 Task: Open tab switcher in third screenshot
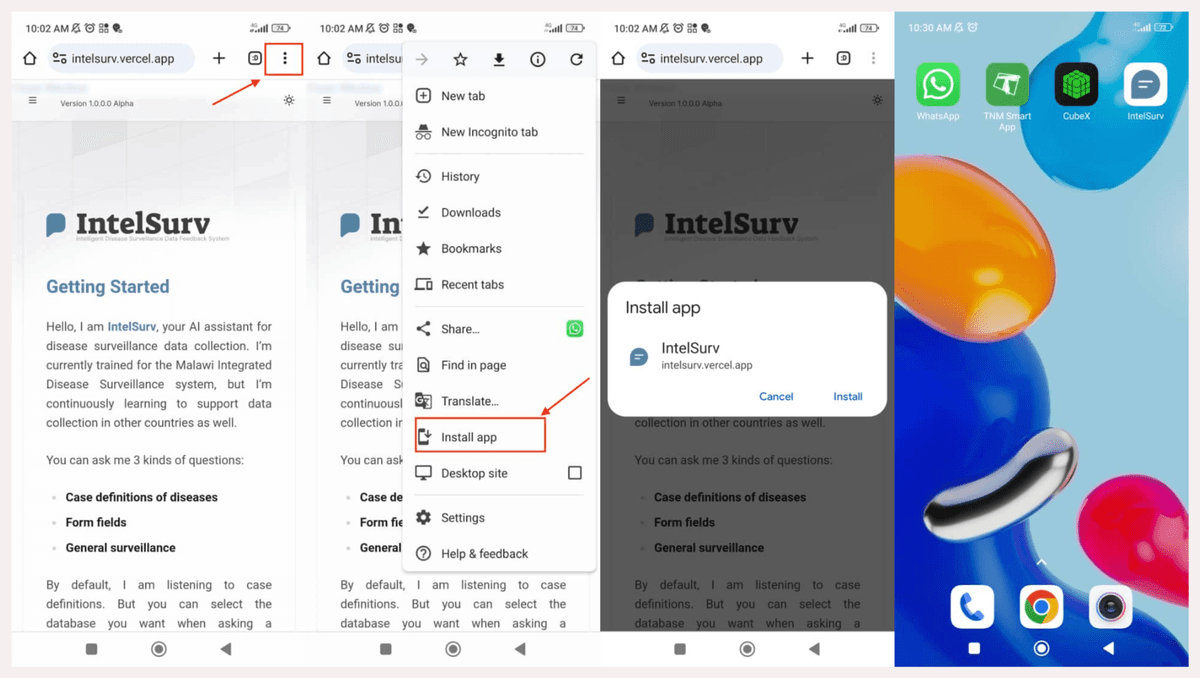843,59
